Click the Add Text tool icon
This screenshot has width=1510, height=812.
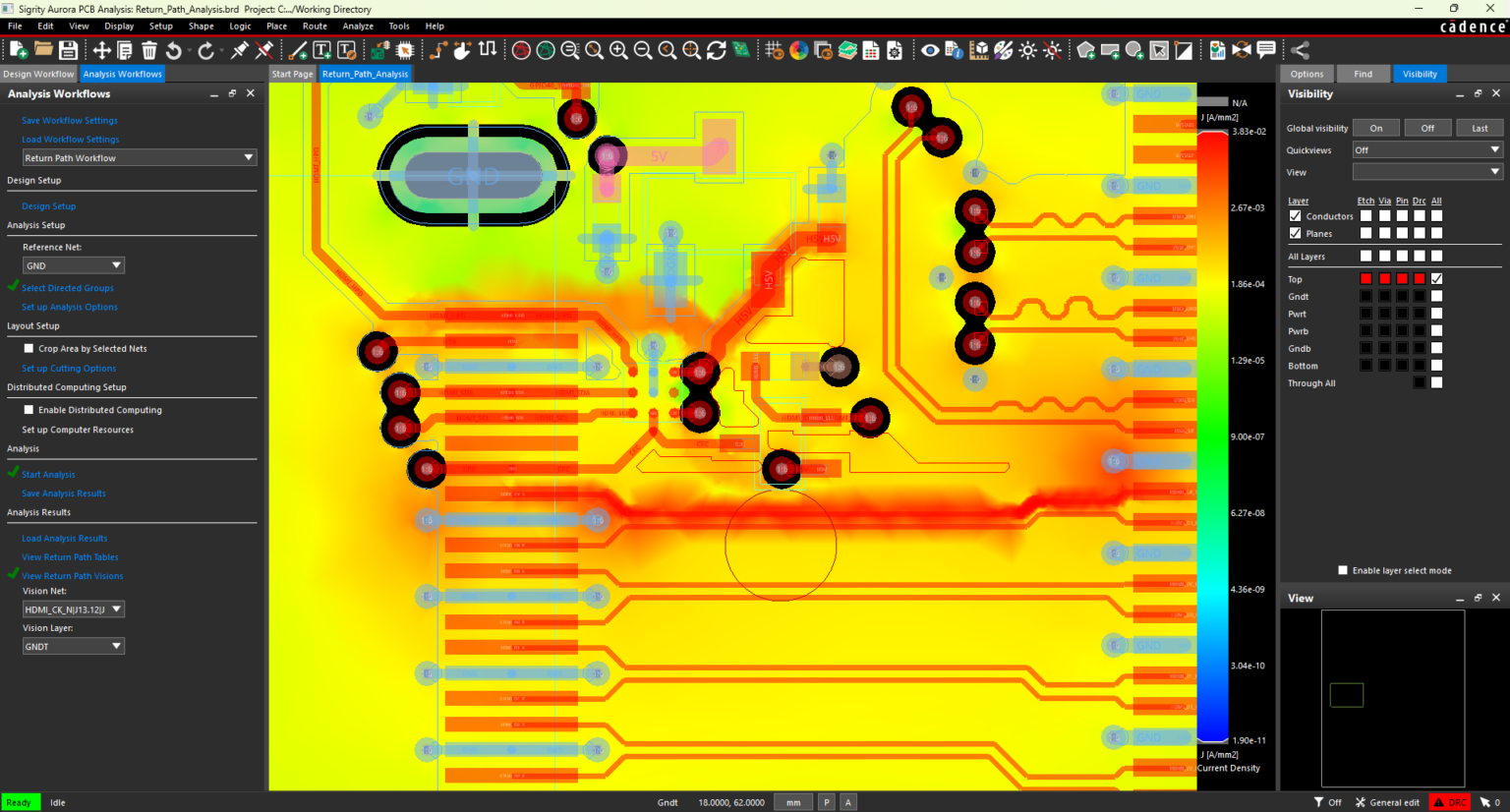pyautogui.click(x=321, y=50)
